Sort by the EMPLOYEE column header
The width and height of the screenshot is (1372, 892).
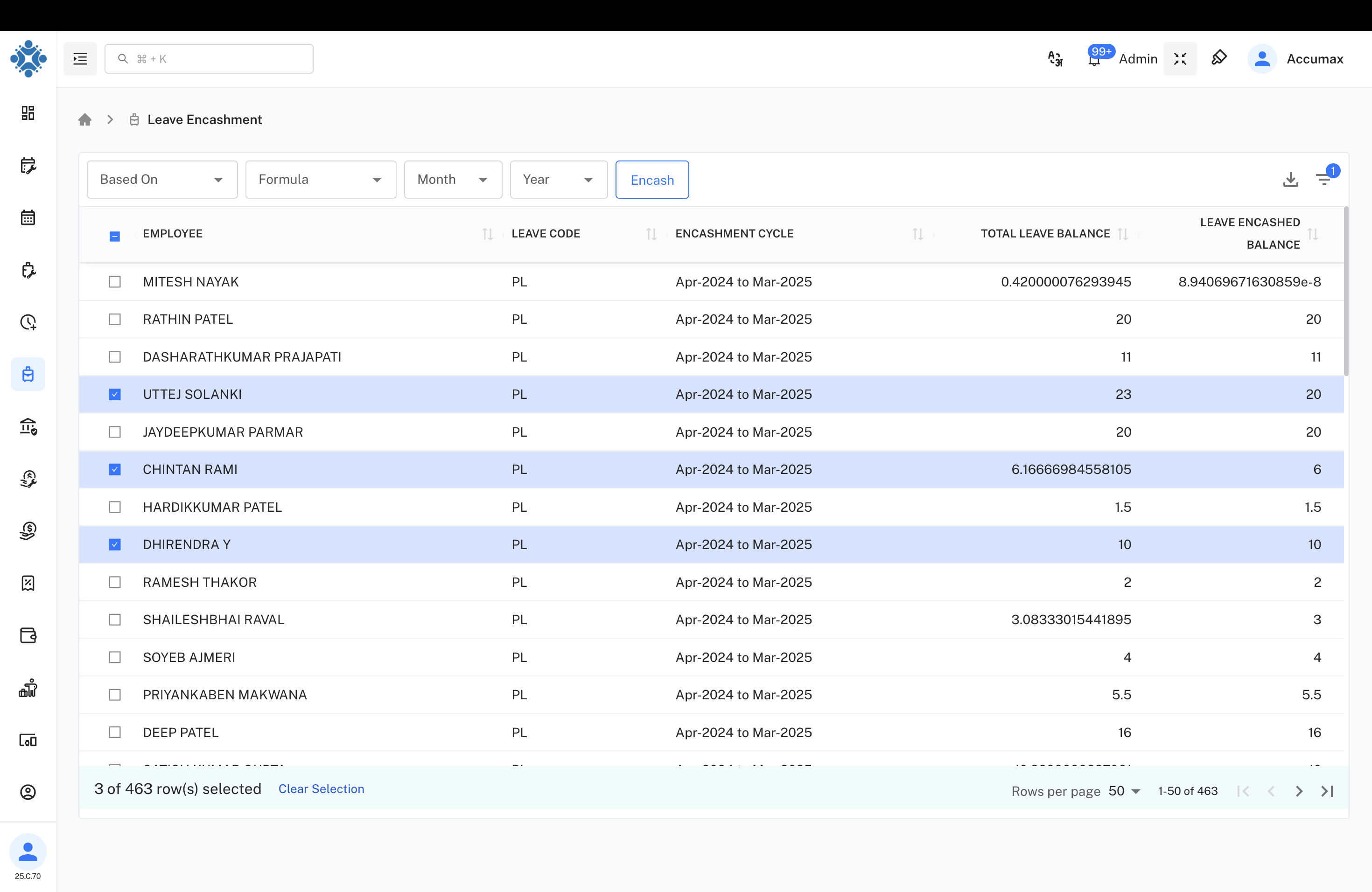tap(173, 234)
